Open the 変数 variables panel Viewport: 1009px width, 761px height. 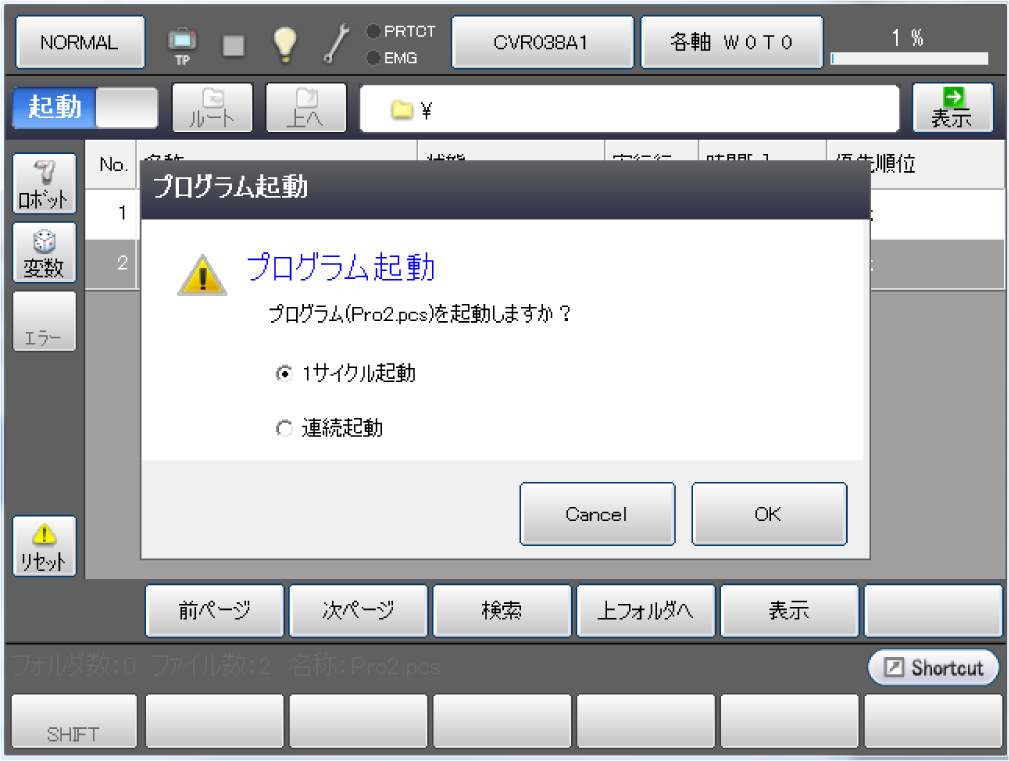pos(44,252)
